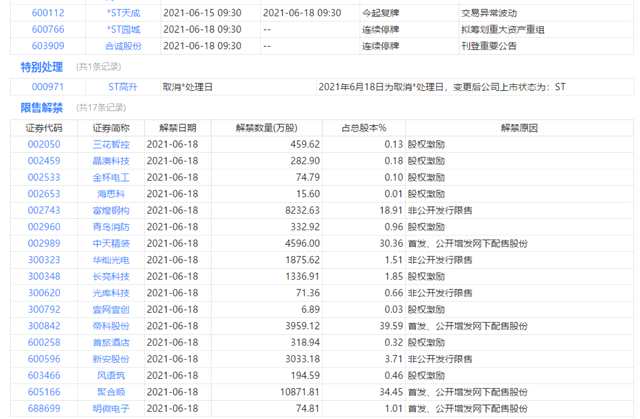Open the 合诚股份 stock name link
The image size is (640, 419).
123,46
